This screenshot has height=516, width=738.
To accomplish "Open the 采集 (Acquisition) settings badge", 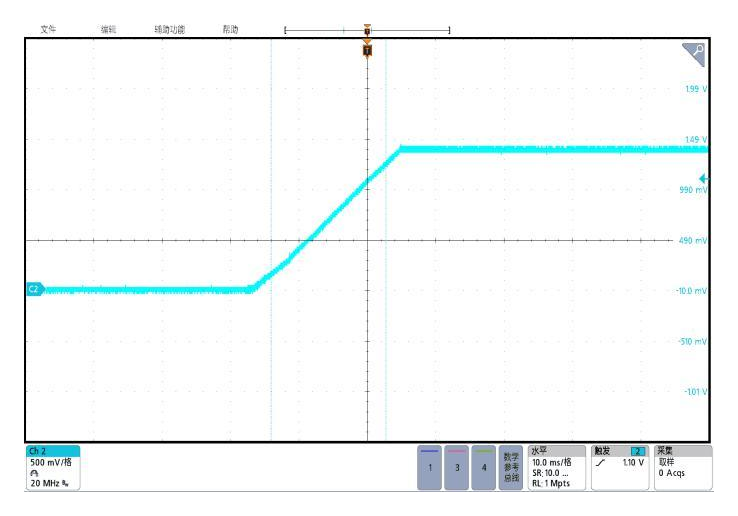I will point(683,468).
